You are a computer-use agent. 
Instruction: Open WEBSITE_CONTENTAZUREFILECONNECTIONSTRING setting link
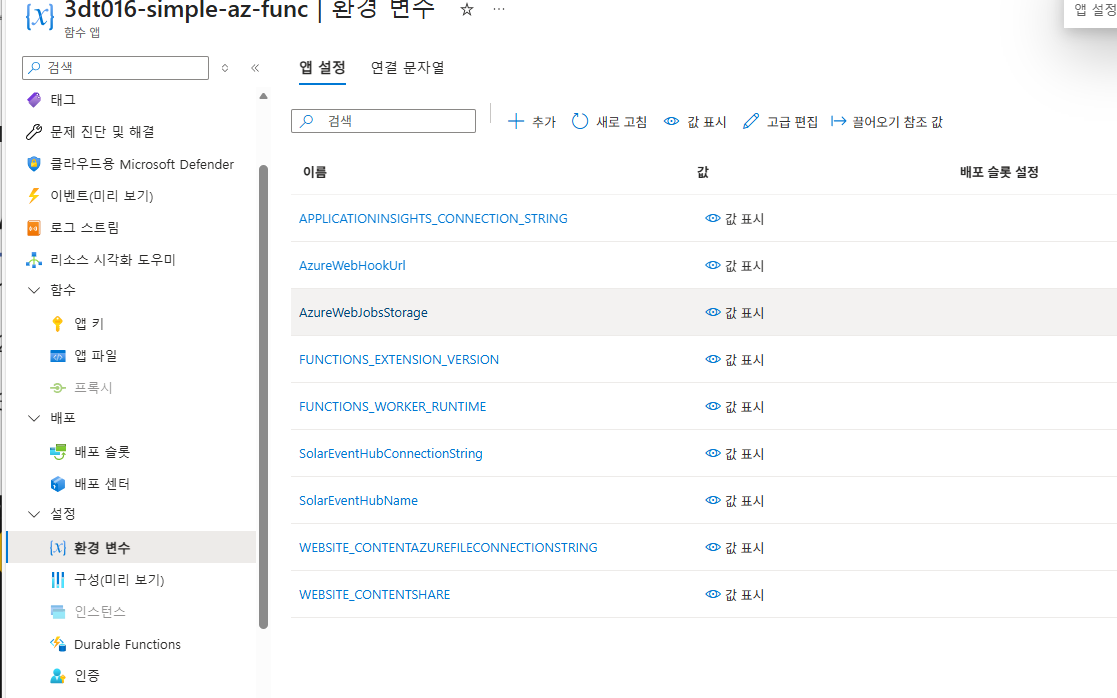click(x=448, y=548)
